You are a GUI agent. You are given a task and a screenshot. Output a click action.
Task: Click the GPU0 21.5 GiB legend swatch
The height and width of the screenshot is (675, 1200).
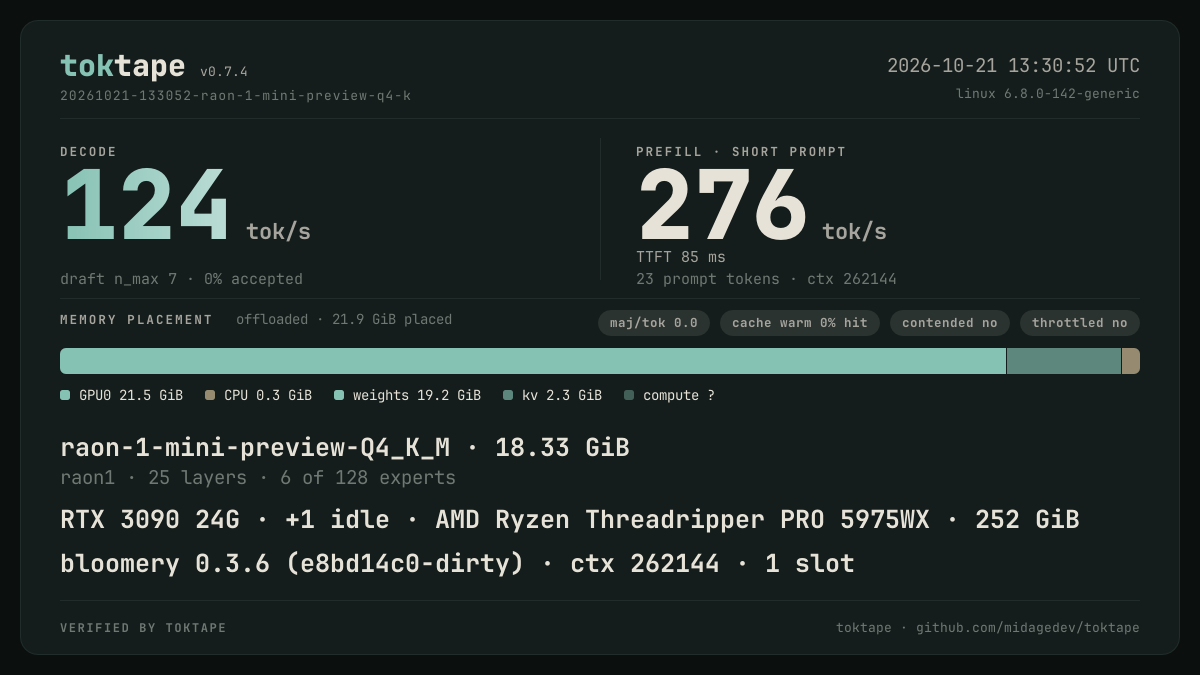65,395
